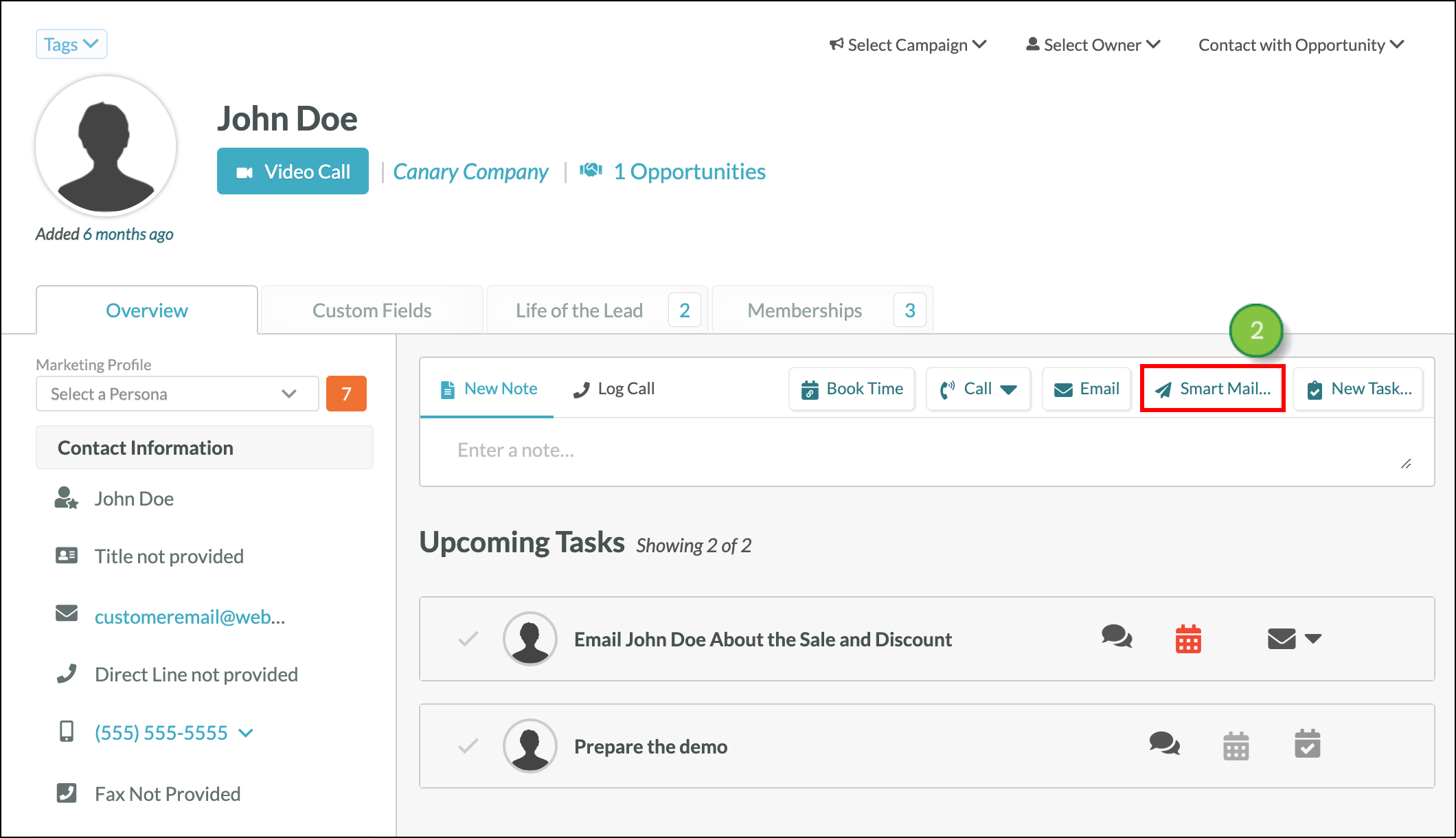Screen dimensions: 1456x838
Task: Click the Video Call button
Action: (292, 171)
